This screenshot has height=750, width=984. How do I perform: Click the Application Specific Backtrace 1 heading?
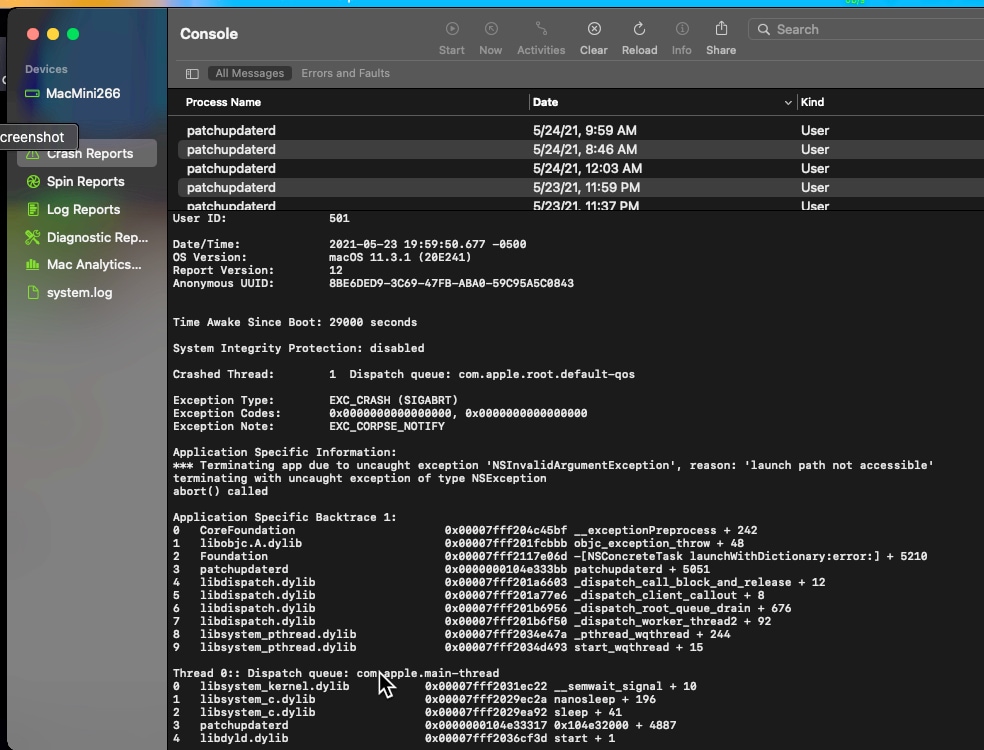[x=284, y=518]
